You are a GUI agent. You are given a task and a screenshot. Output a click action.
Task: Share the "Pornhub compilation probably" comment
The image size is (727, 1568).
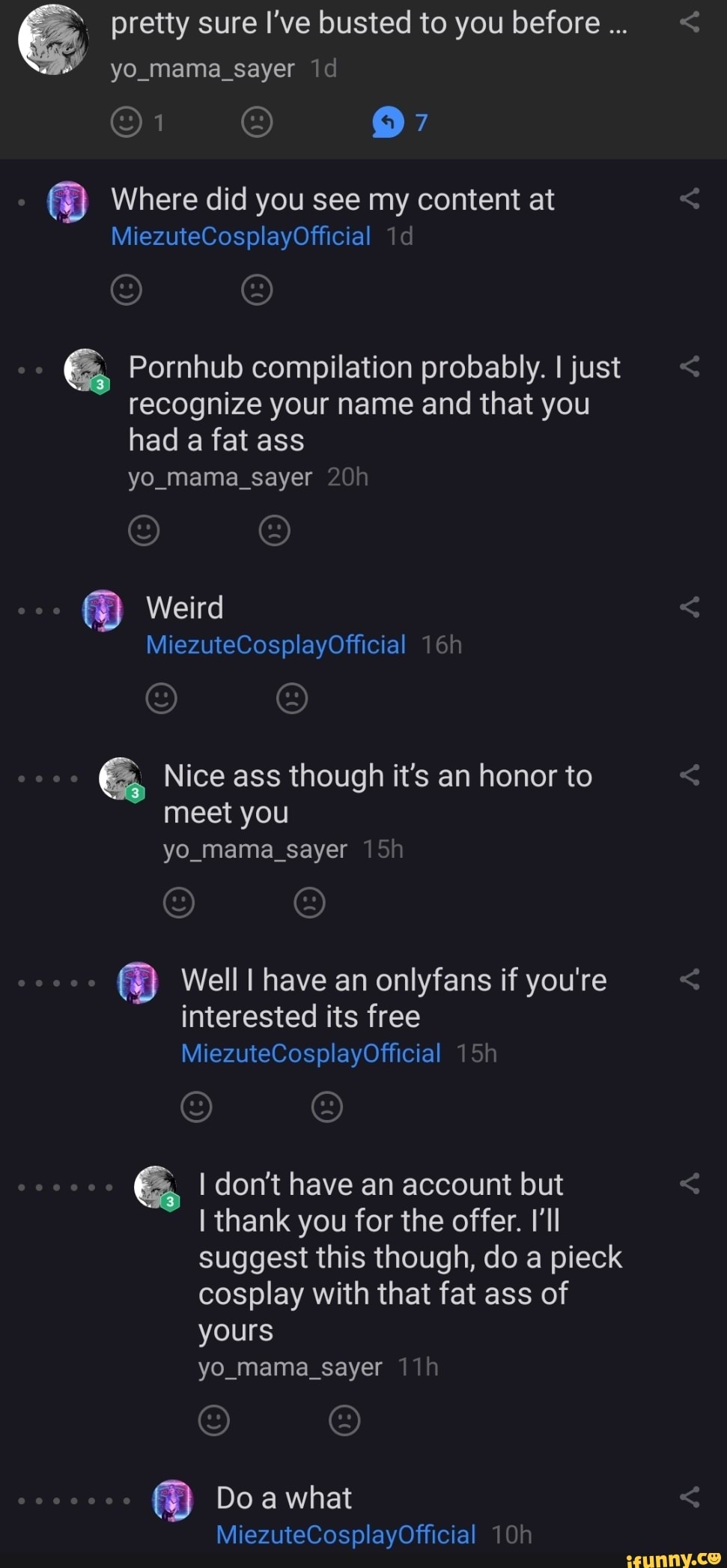690,367
